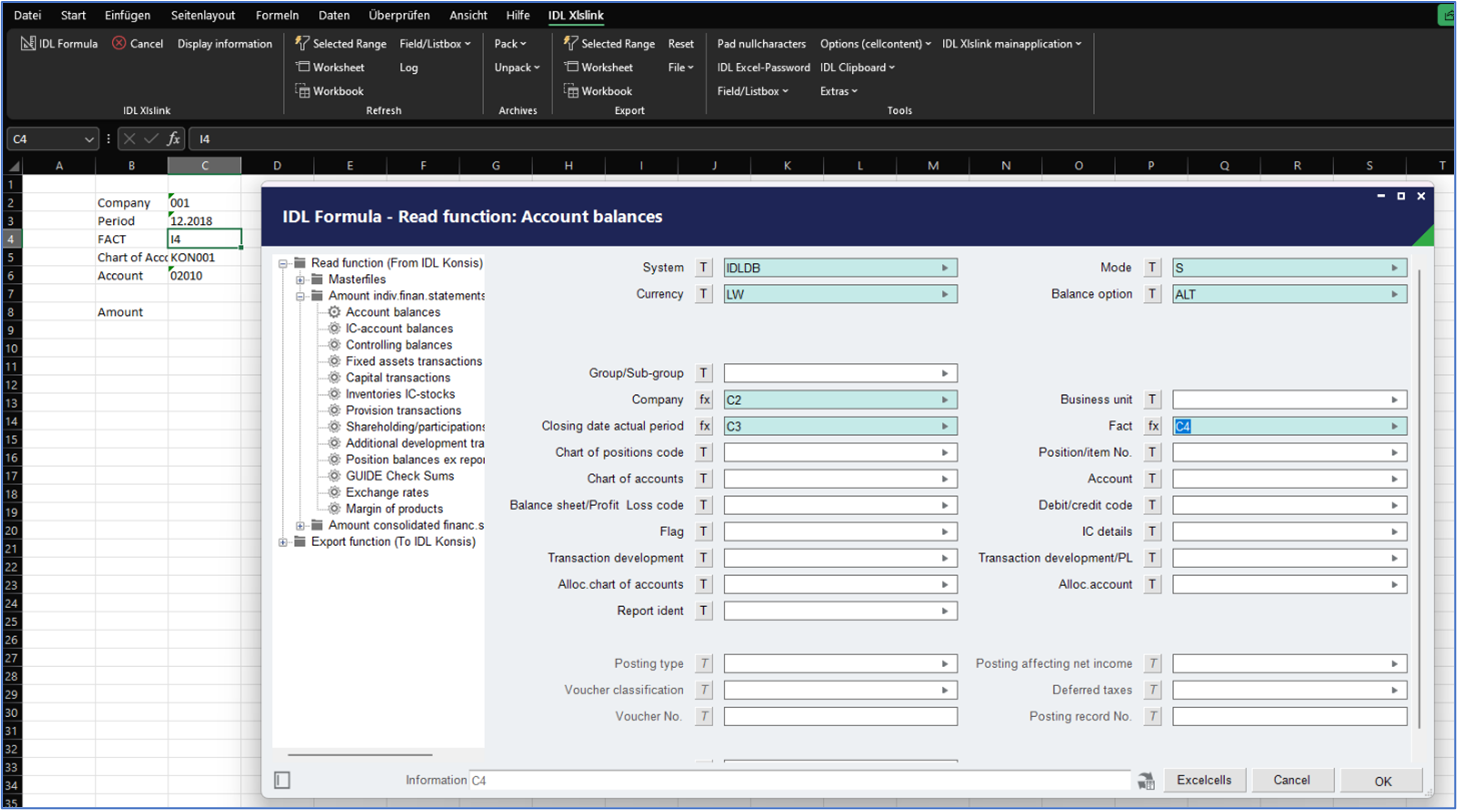1457x810 pixels.
Task: Open the Überprüfen ribbon tab
Action: point(400,15)
